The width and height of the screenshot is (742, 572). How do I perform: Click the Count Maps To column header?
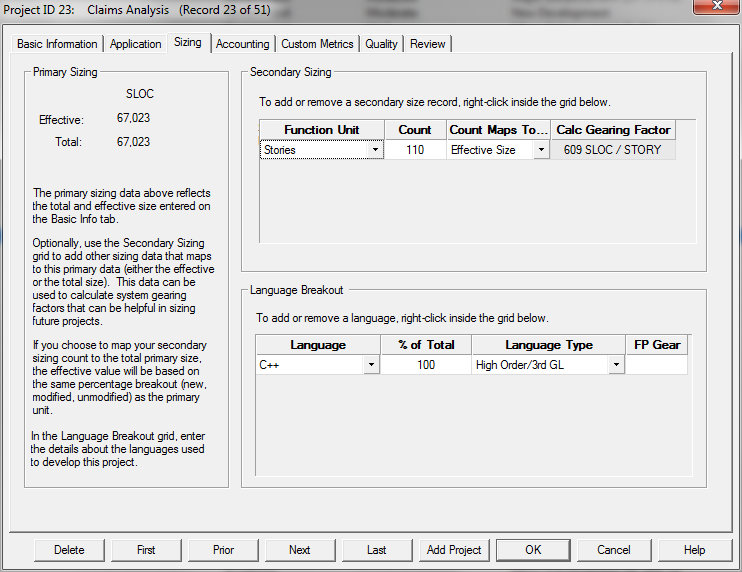pyautogui.click(x=498, y=130)
